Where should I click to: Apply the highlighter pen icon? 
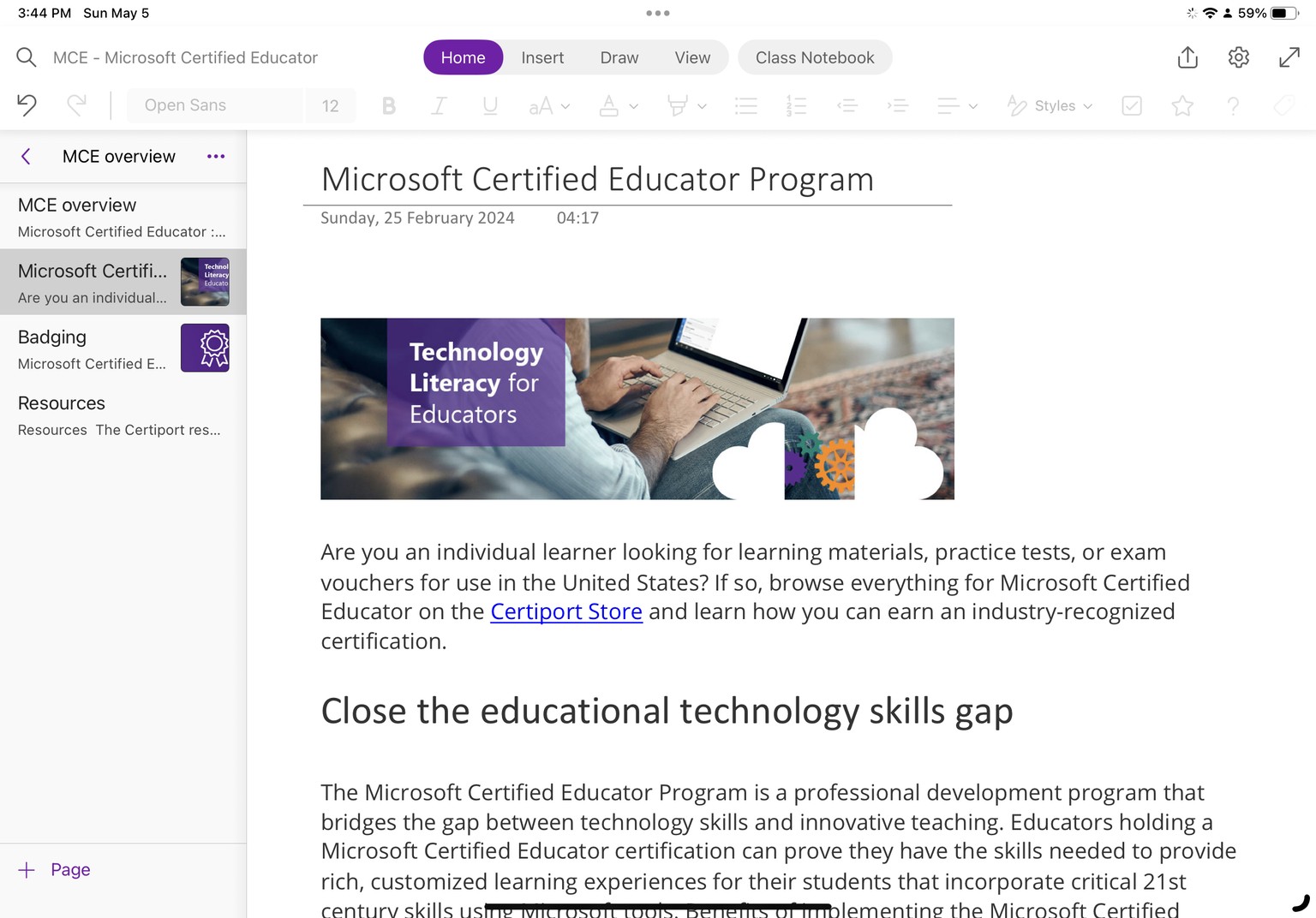[677, 105]
